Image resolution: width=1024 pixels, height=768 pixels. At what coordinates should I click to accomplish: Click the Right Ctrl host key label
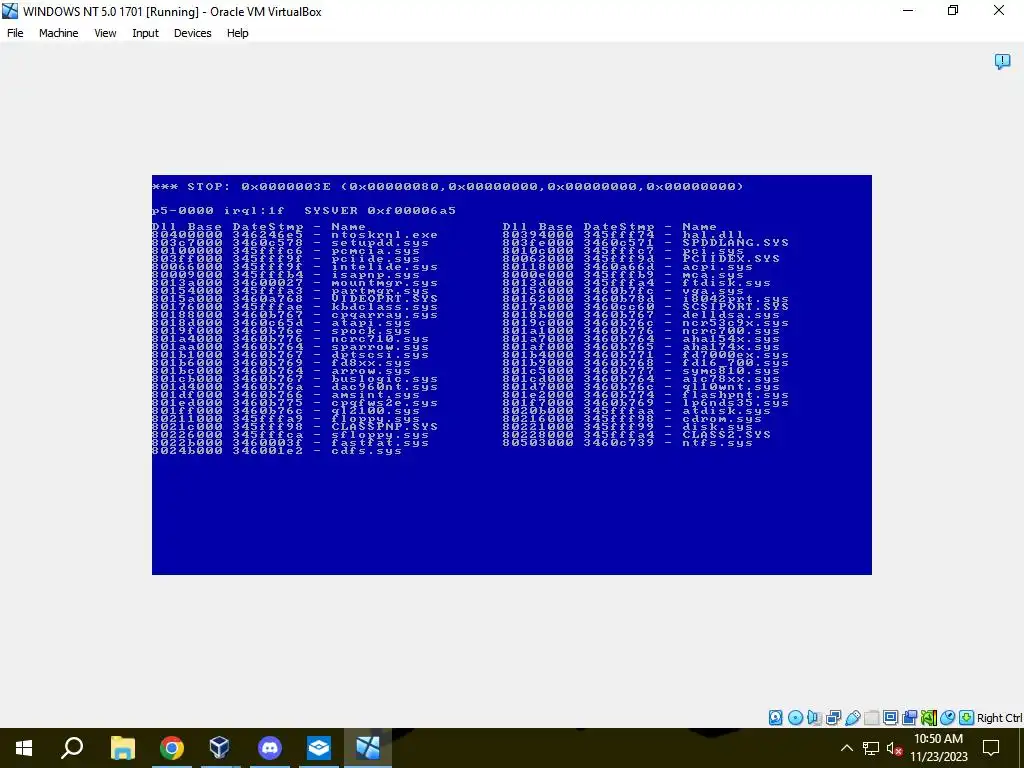tap(999, 718)
